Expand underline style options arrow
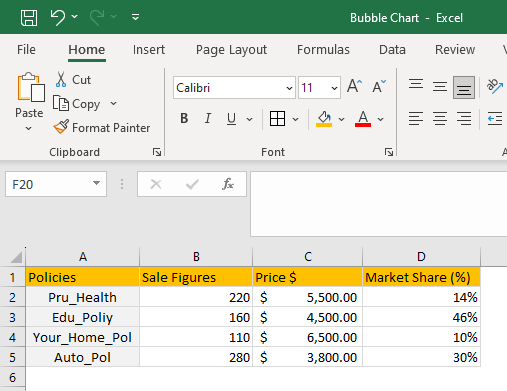Image resolution: width=507 pixels, height=391 pixels. point(249,119)
